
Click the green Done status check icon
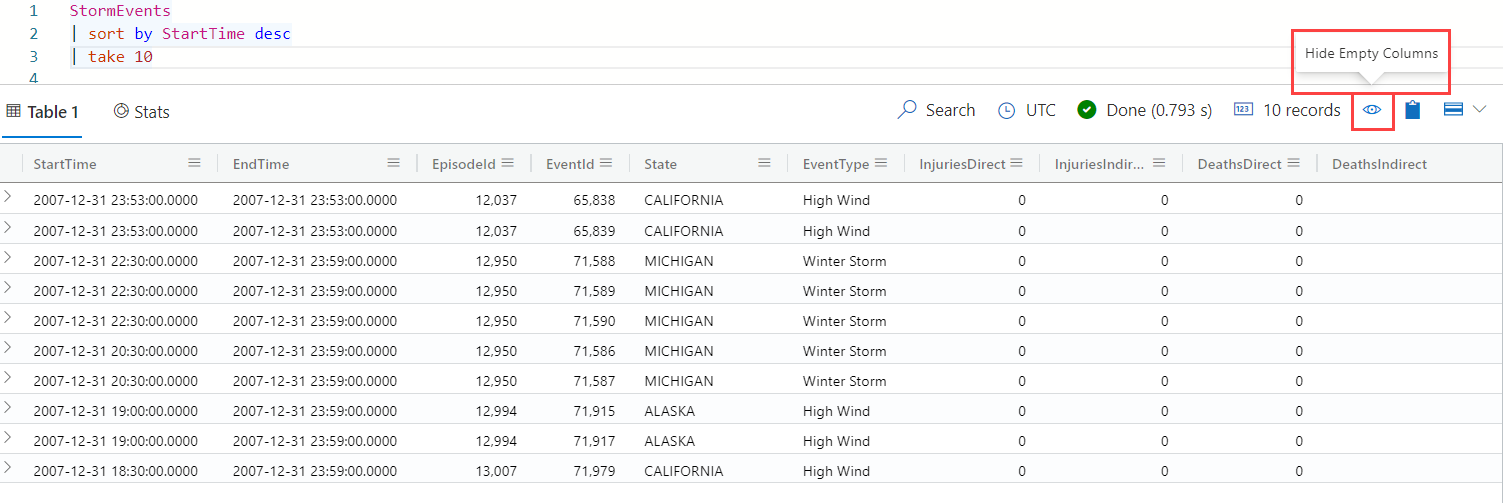pos(1087,110)
